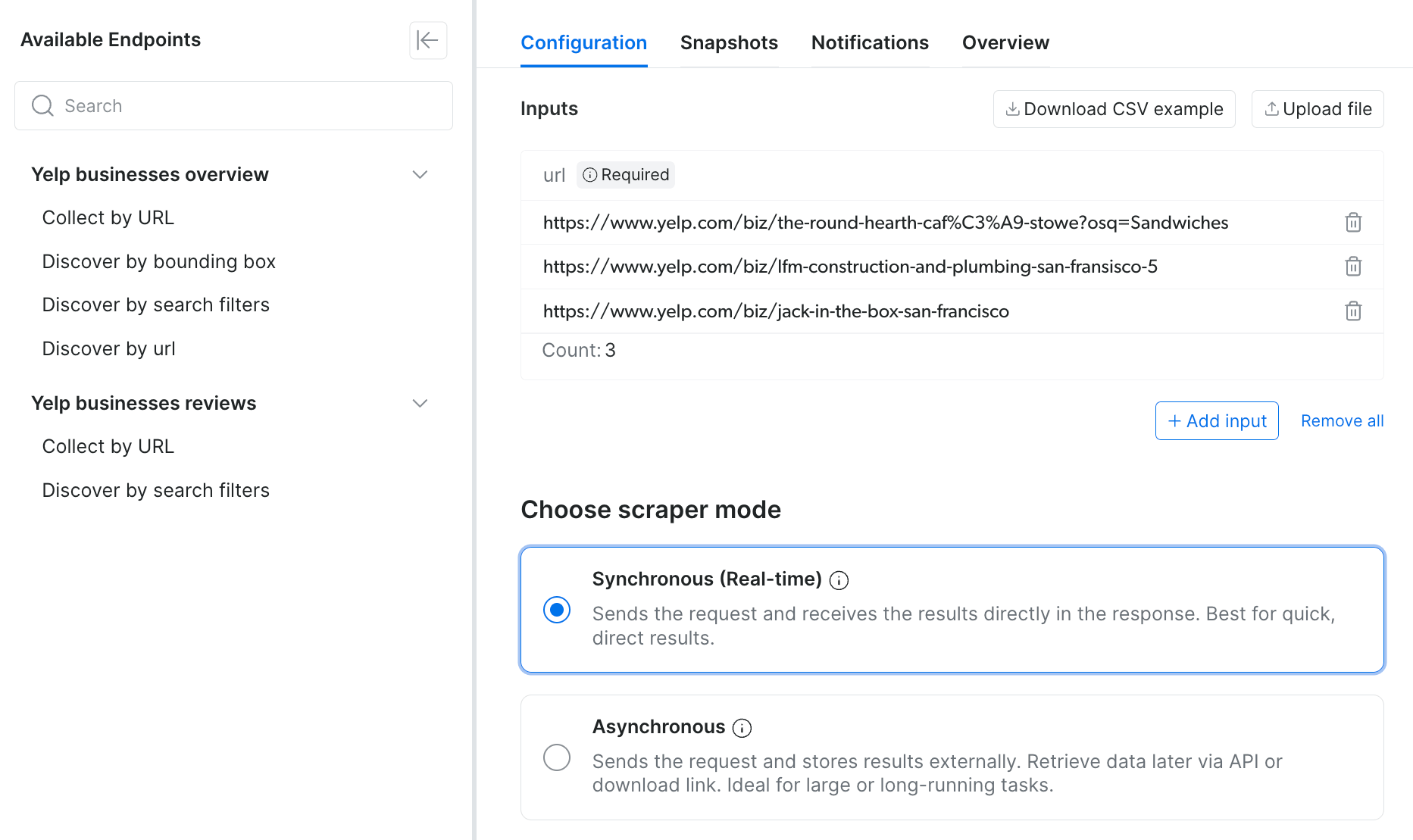Open Collect by URL under businesses overview

pyautogui.click(x=108, y=218)
